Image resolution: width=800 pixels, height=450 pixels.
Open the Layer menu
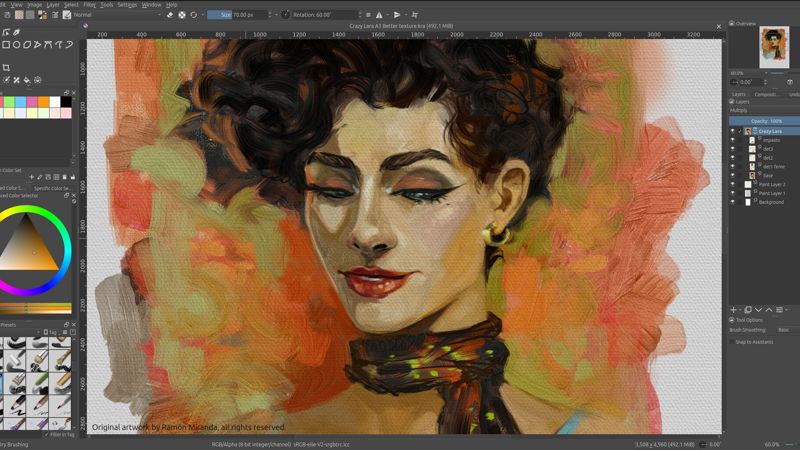[x=53, y=5]
